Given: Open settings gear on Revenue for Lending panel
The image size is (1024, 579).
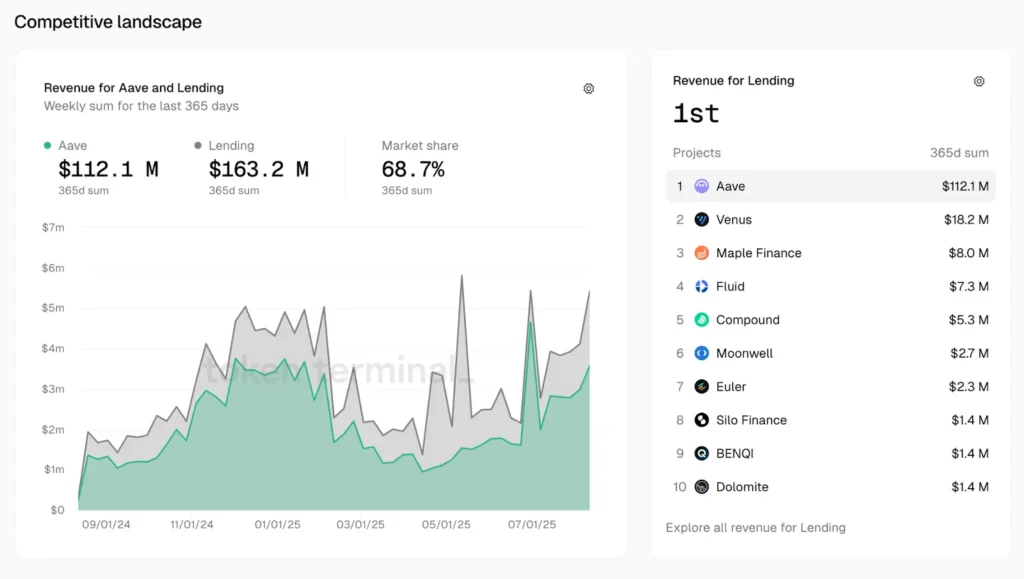Looking at the screenshot, I should [x=979, y=81].
